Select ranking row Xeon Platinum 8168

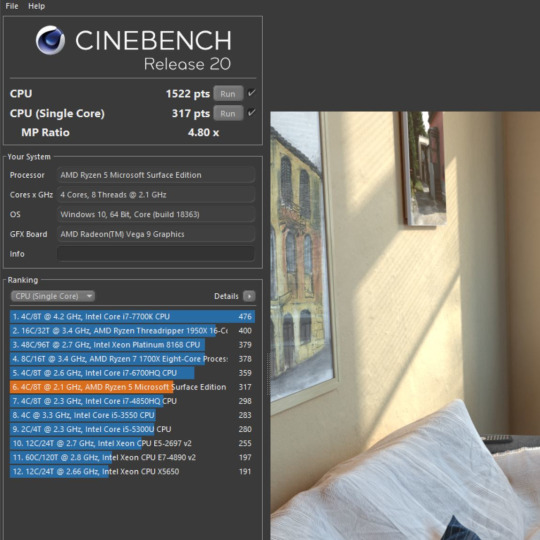click(x=133, y=345)
